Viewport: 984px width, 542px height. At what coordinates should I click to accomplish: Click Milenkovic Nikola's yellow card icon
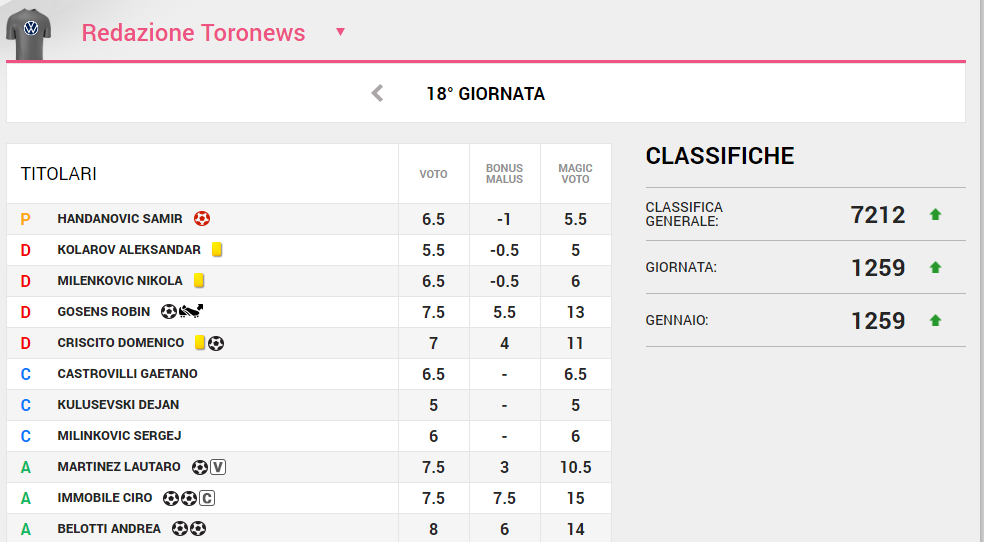click(x=199, y=280)
